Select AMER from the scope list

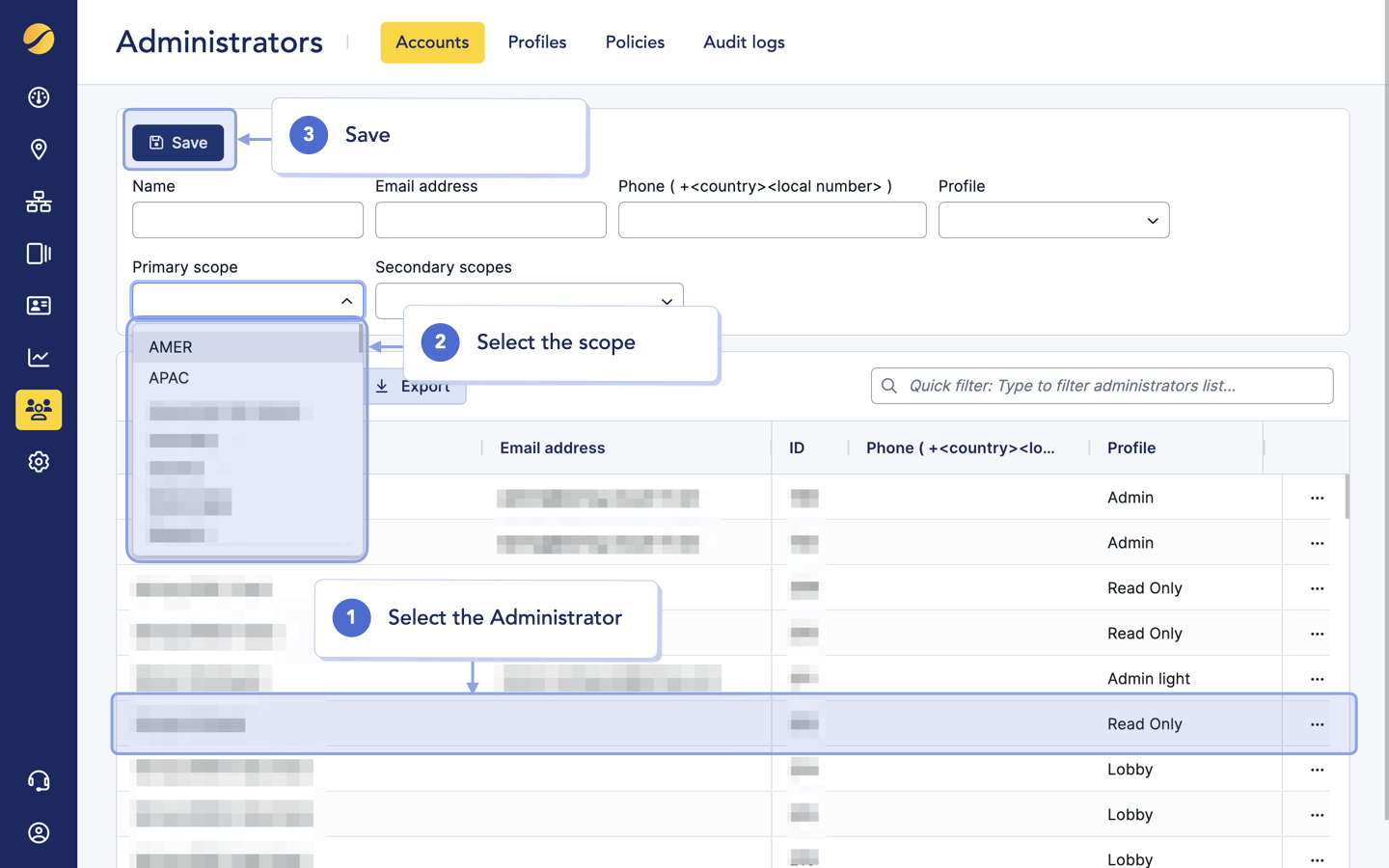[171, 347]
